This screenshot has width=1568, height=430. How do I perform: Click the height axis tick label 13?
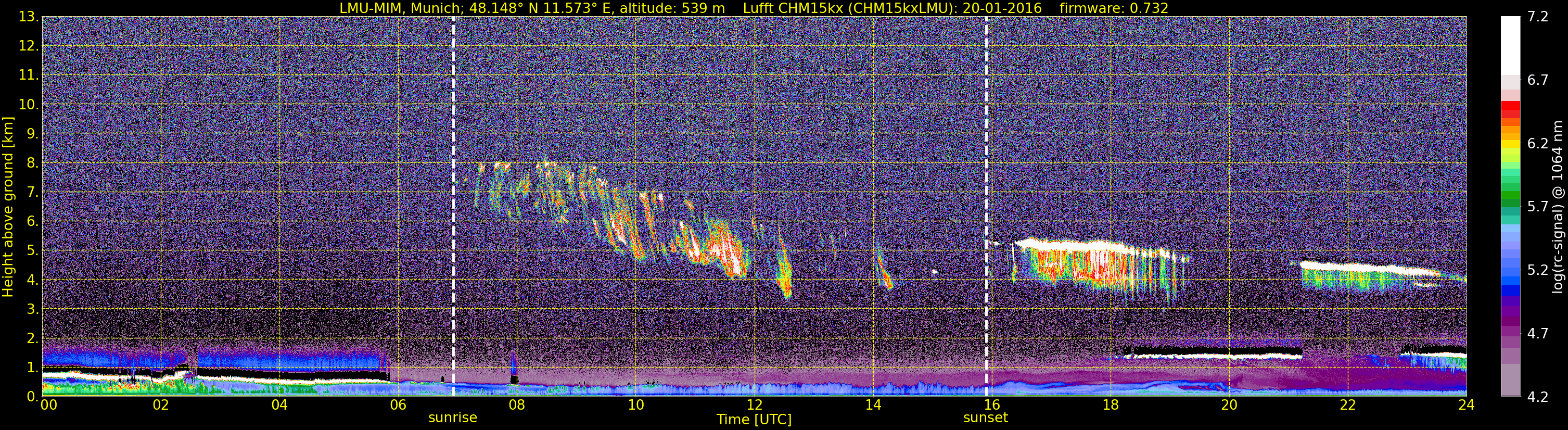(28, 17)
